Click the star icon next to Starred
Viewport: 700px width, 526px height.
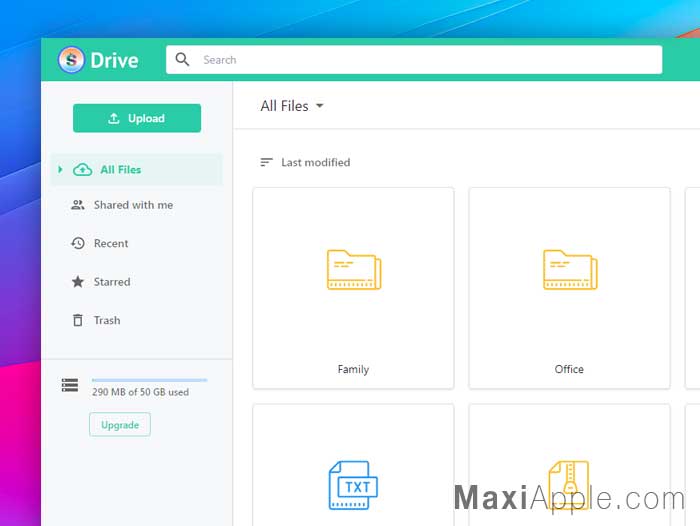pyautogui.click(x=78, y=282)
